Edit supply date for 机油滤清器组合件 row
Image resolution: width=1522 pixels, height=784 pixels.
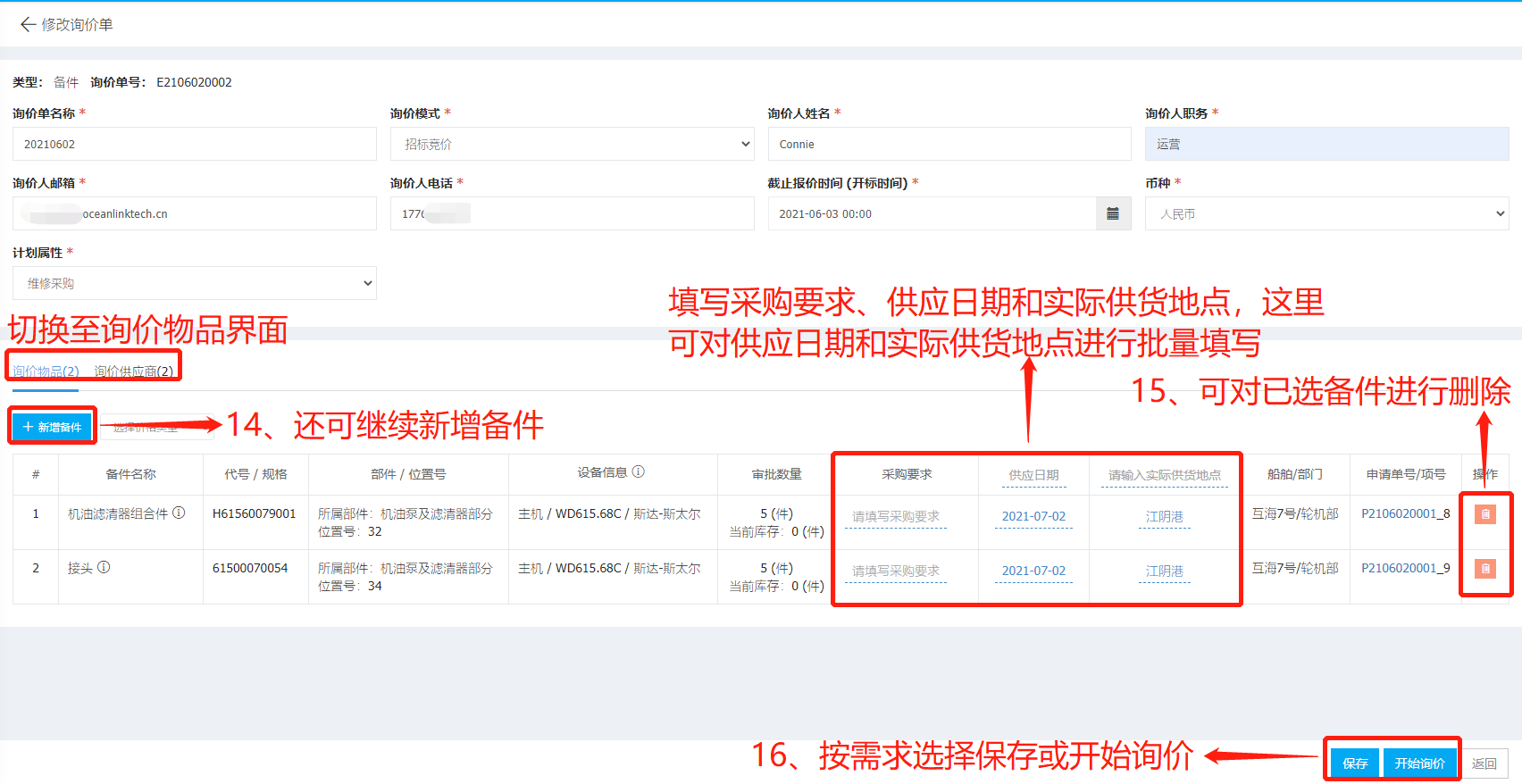(x=1033, y=517)
